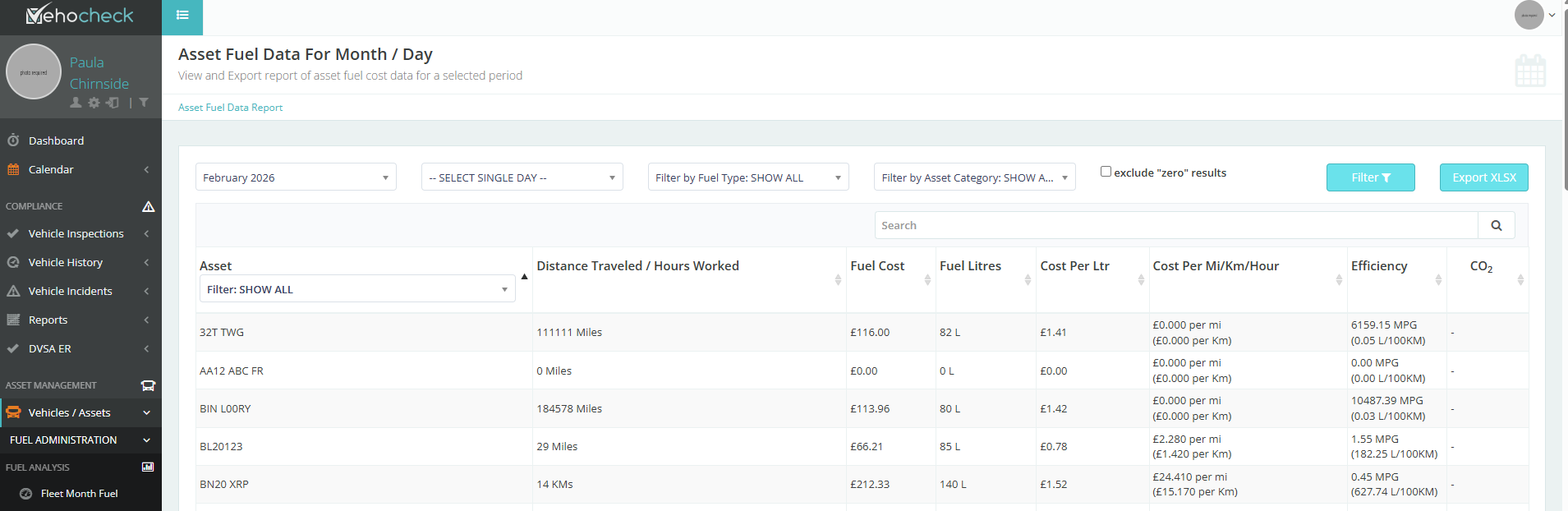1568x511 pixels.
Task: Click the Vehicles / Assets truck icon
Action: pyautogui.click(x=13, y=412)
